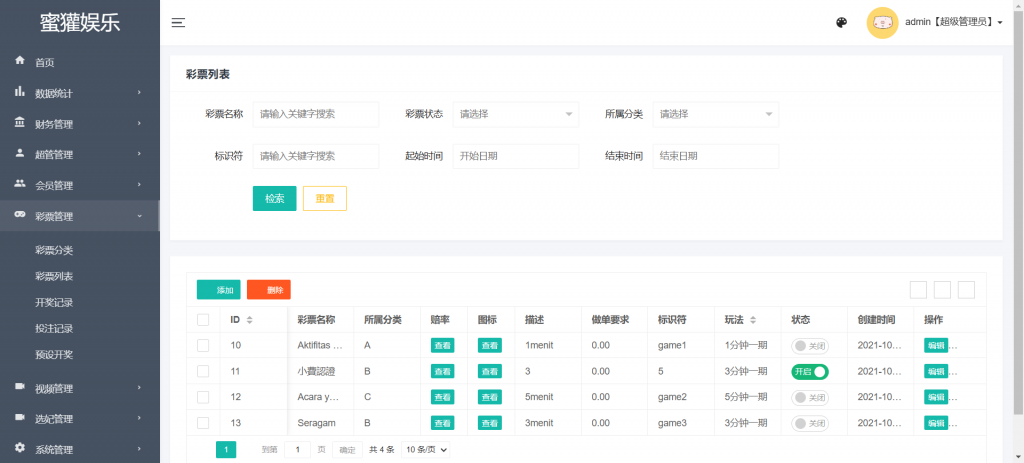
Task: Expand 财务管理 sidebar menu
Action: (x=80, y=124)
